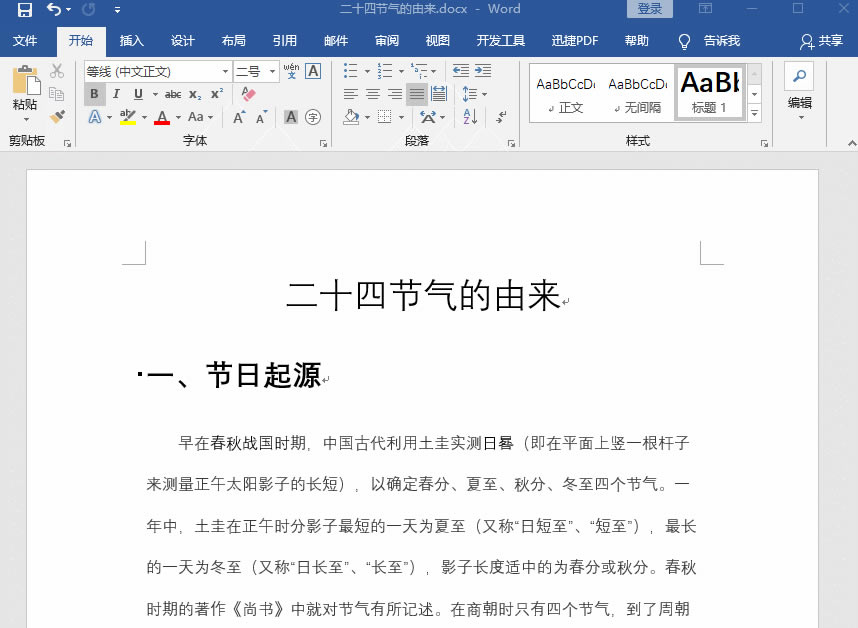Viewport: 858px width, 628px height.
Task: Open the phonetic guide (wén) tool
Action: point(291,71)
